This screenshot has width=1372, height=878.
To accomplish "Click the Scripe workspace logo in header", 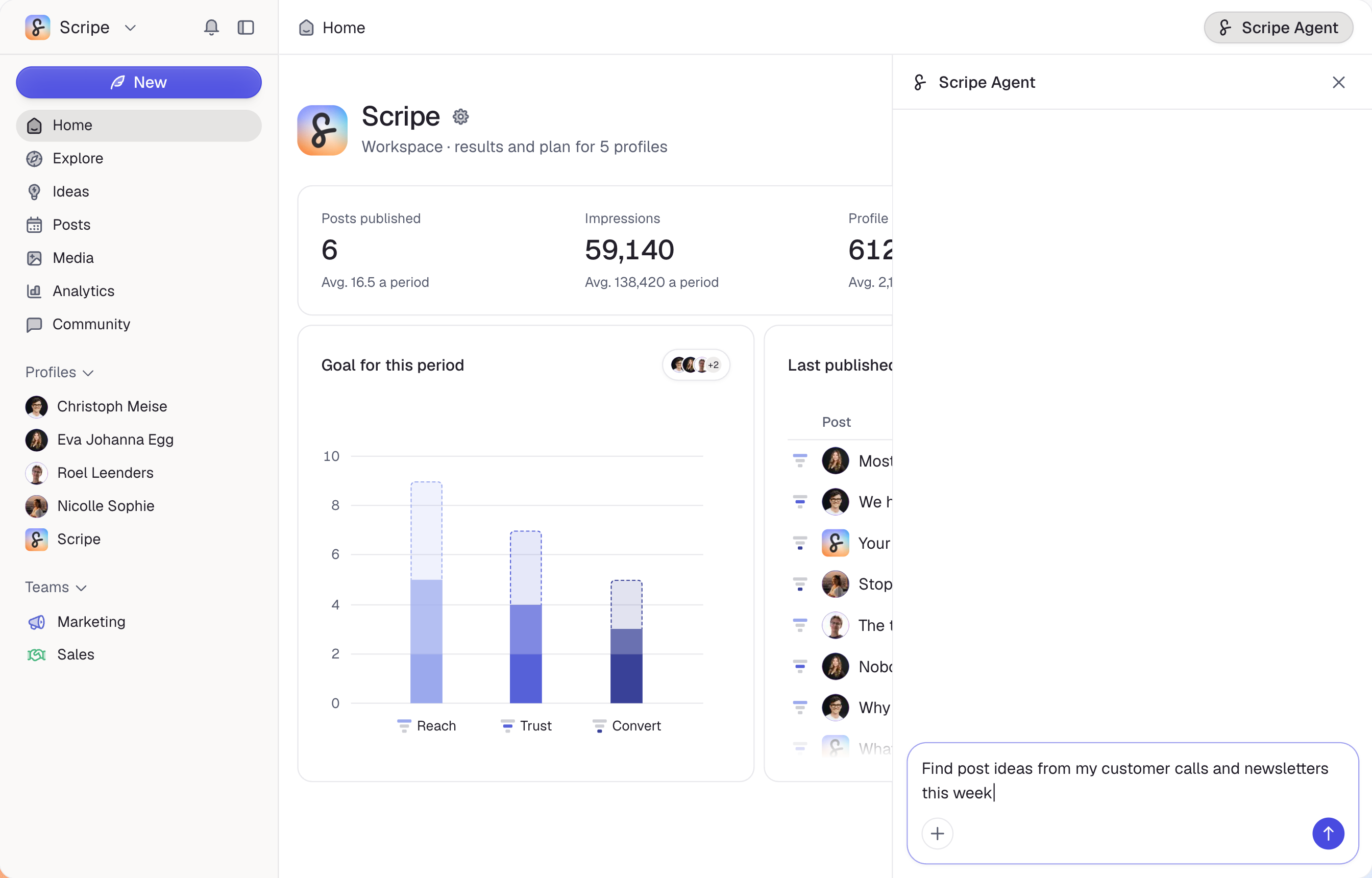I will tap(323, 130).
